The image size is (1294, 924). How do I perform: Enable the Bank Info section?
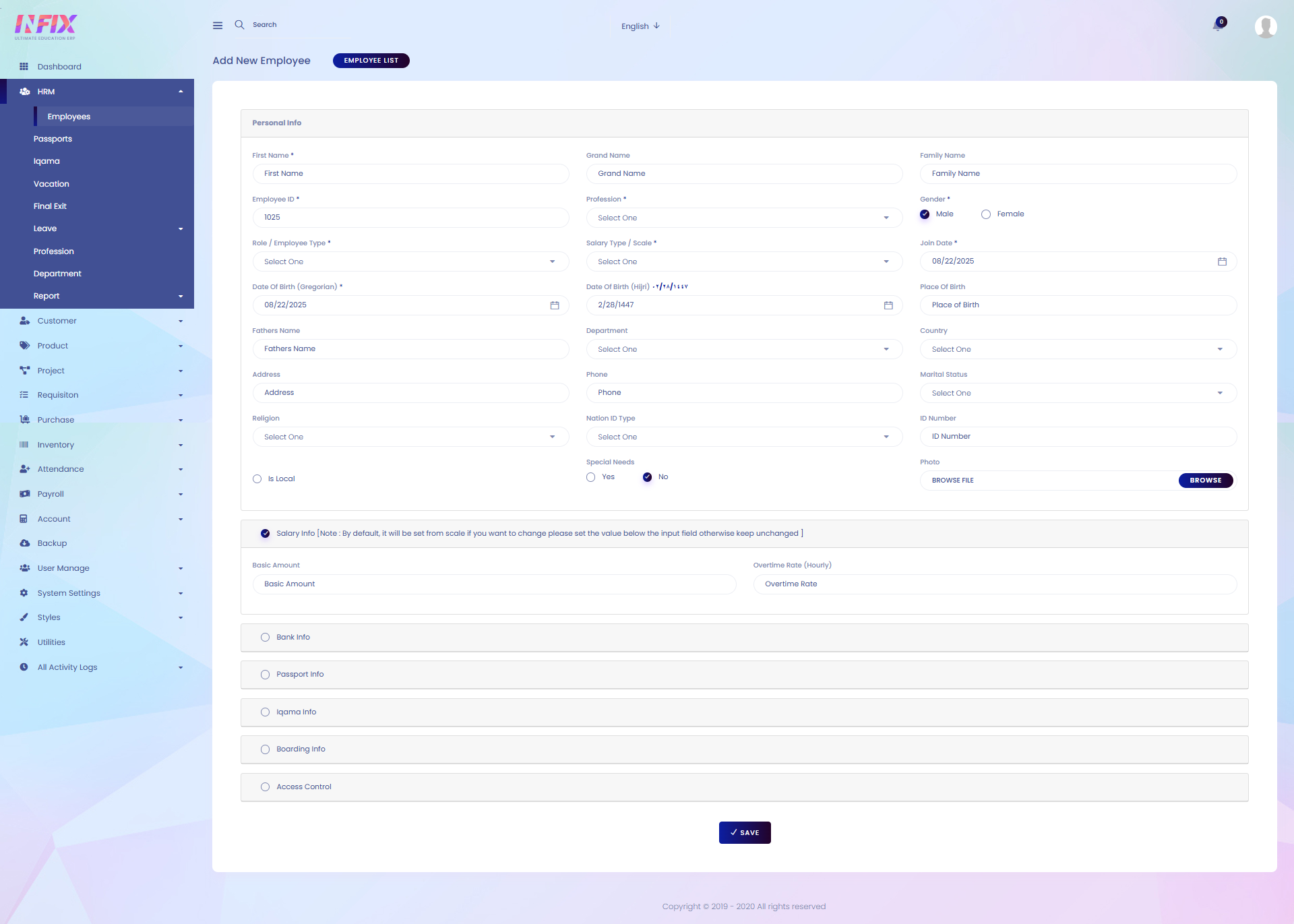coord(266,638)
